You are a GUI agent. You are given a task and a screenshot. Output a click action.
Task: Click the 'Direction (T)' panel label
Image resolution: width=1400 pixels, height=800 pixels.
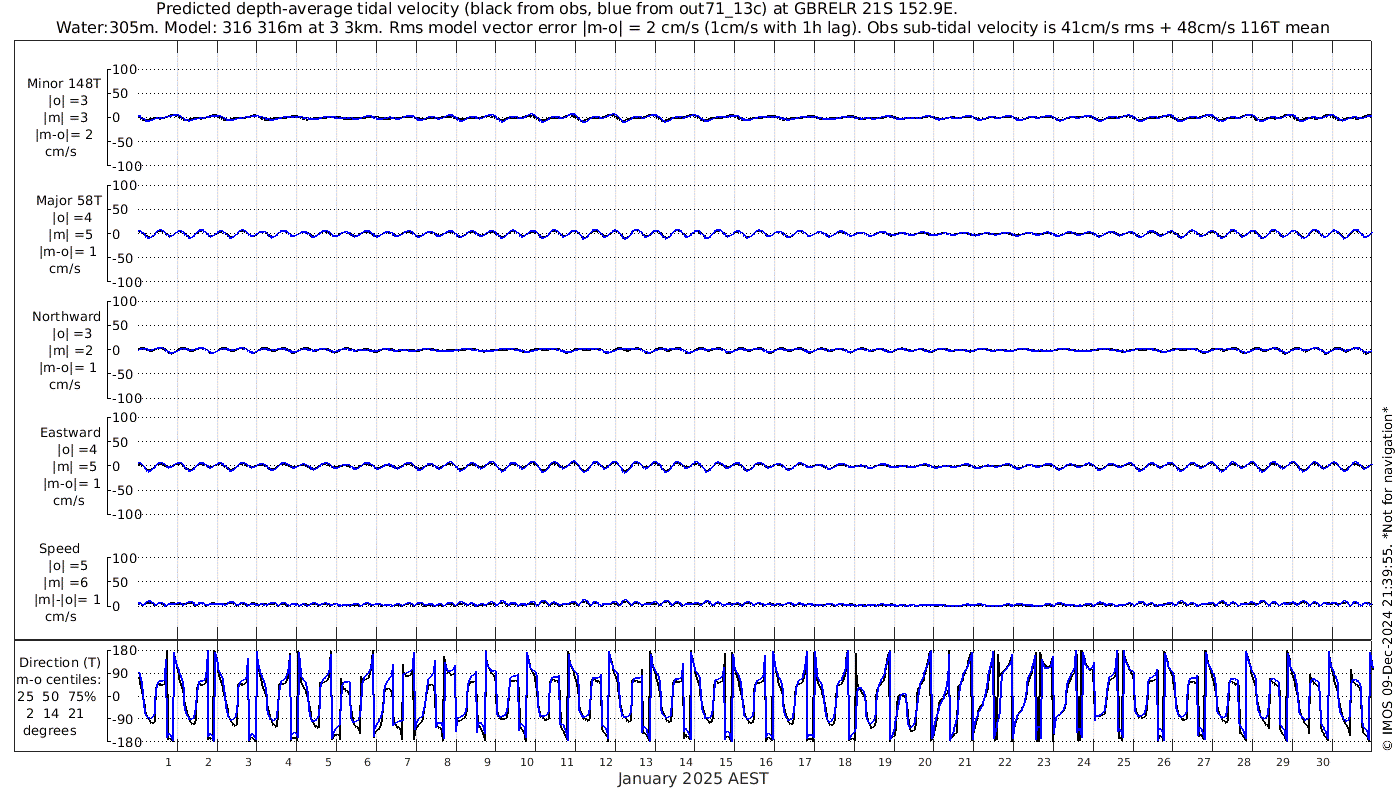[60, 662]
